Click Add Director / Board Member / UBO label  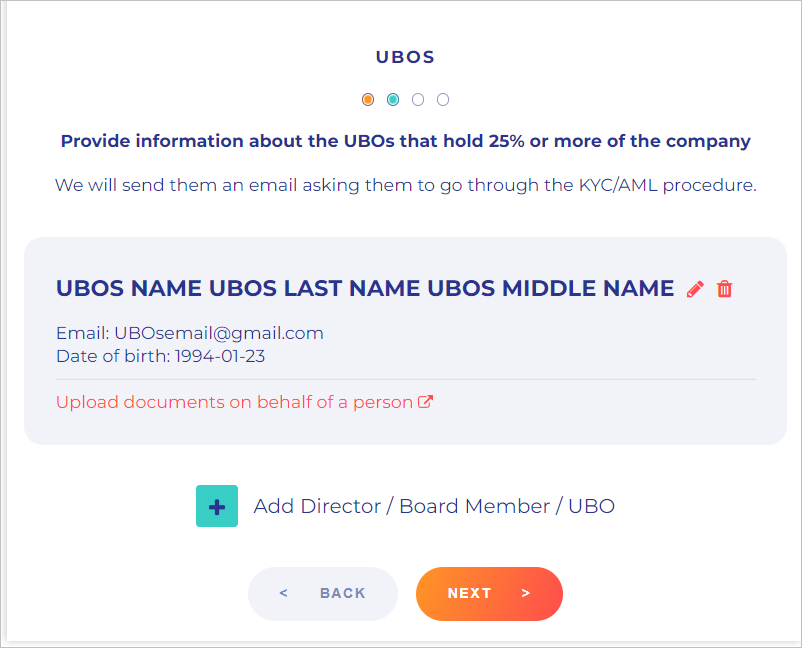point(434,506)
